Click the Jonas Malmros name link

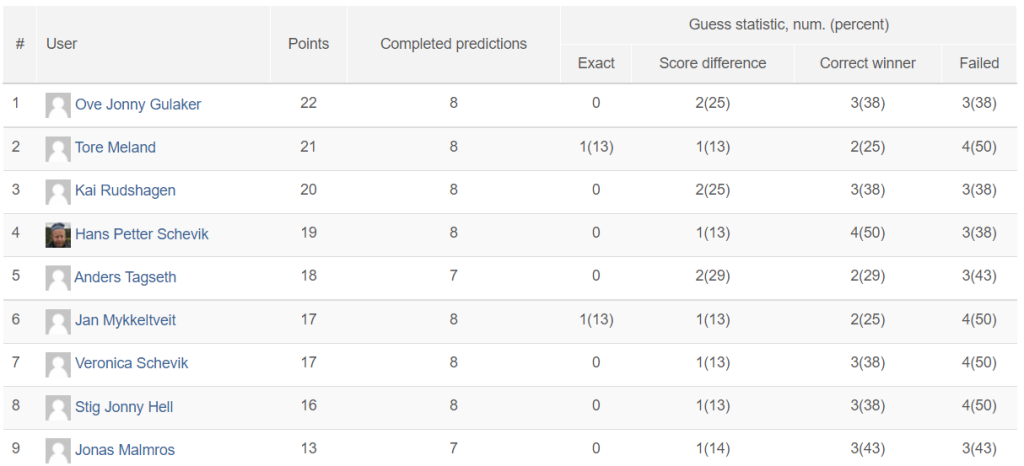125,450
